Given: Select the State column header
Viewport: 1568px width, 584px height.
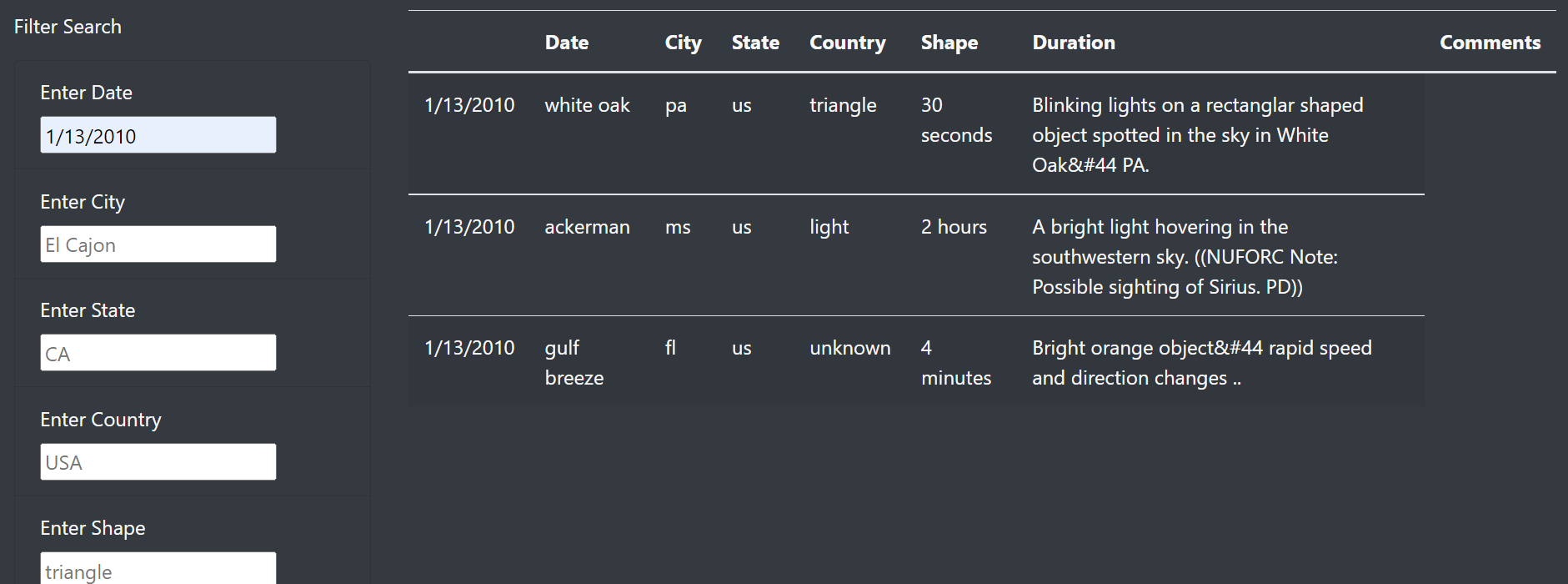Looking at the screenshot, I should click(x=755, y=42).
